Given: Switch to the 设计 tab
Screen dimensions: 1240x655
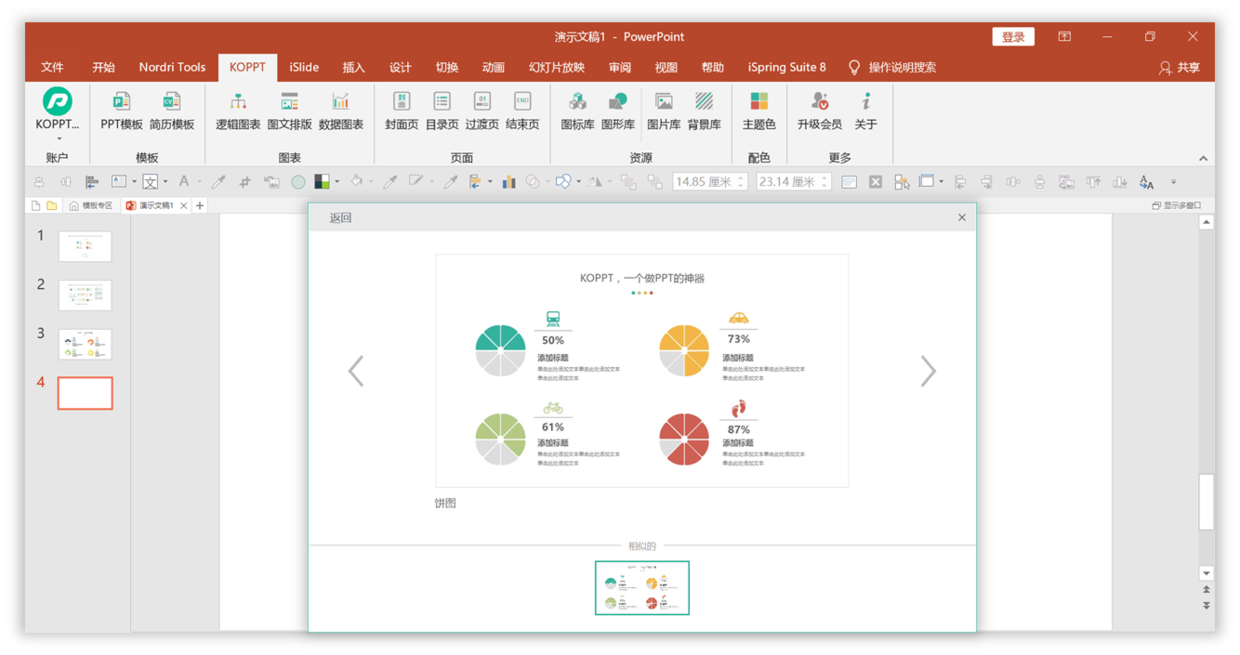Looking at the screenshot, I should (400, 67).
